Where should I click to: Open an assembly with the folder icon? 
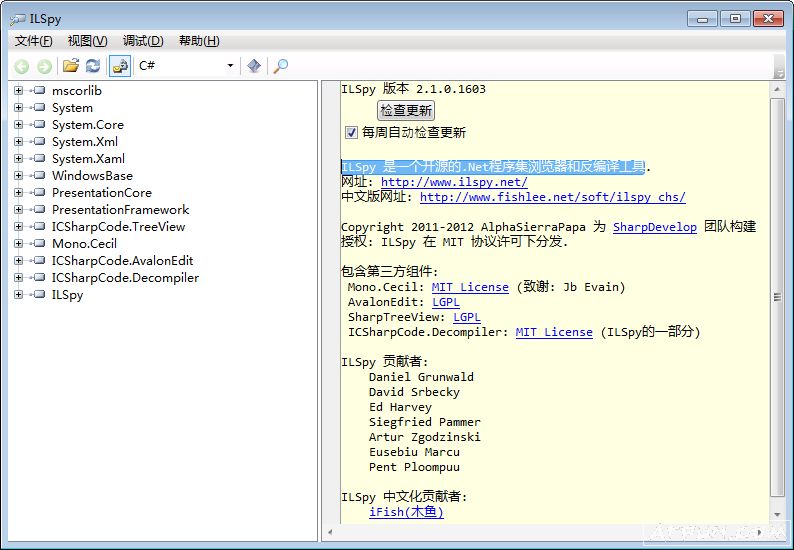tap(71, 65)
